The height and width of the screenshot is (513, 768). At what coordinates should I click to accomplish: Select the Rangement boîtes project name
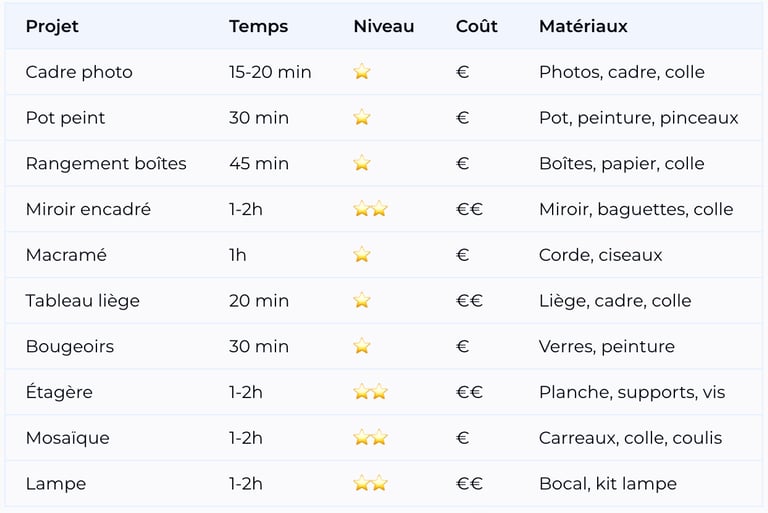coord(106,164)
